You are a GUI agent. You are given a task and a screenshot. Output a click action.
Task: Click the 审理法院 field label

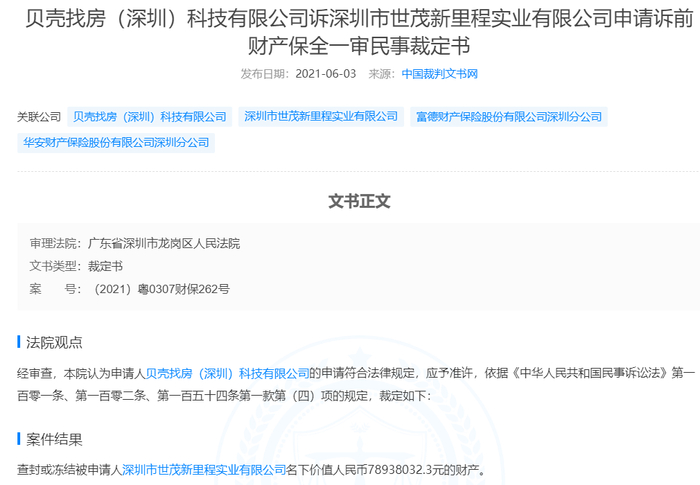[x=56, y=243]
